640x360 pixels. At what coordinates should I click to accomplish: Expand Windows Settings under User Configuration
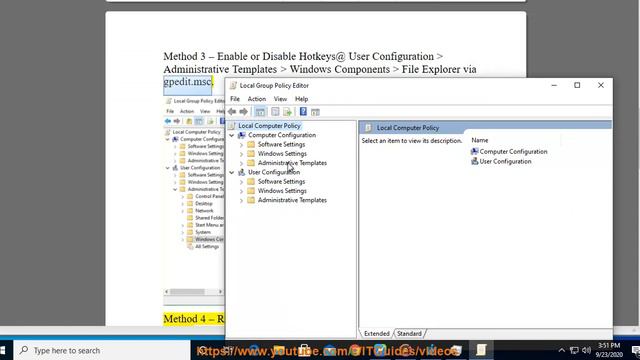coord(241,191)
